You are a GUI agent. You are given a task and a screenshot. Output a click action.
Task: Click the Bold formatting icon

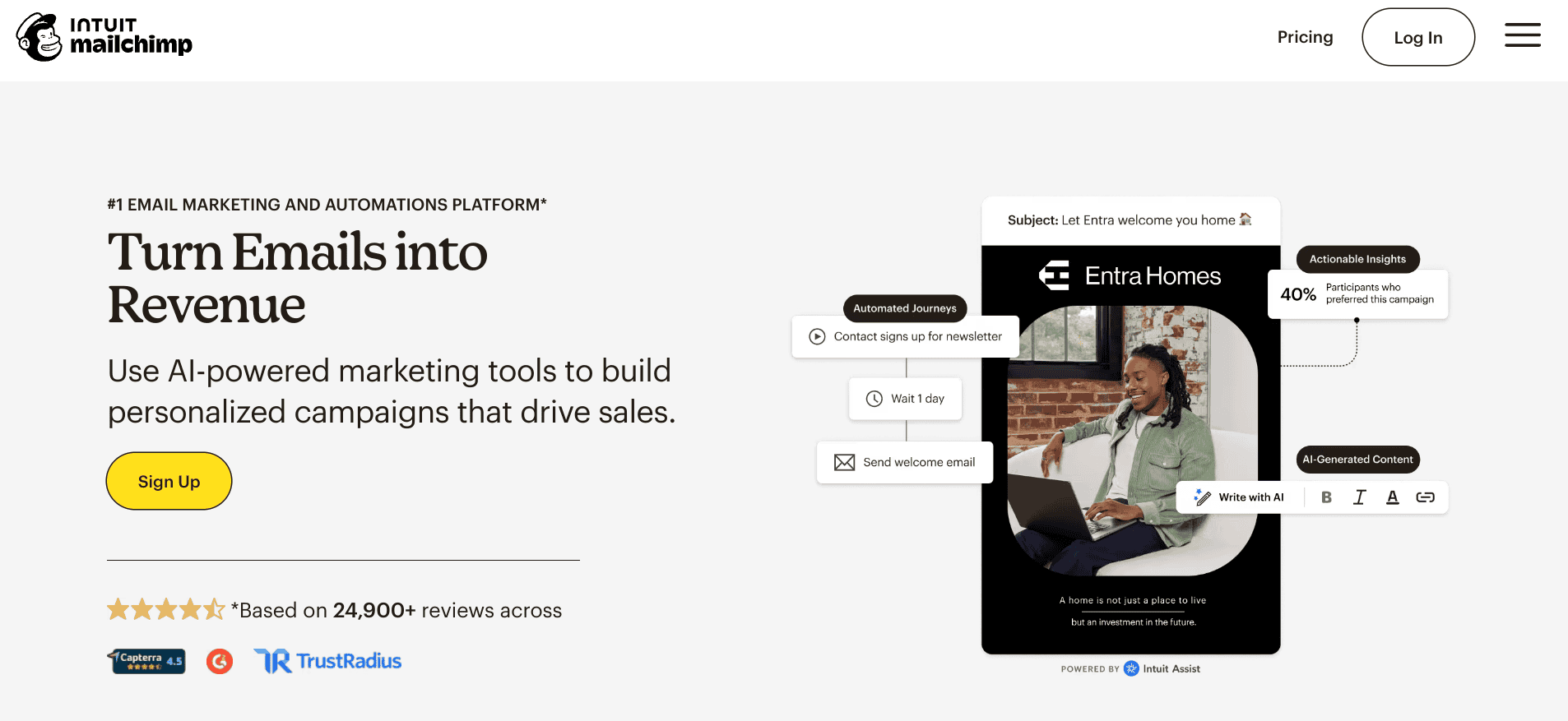[1326, 497]
